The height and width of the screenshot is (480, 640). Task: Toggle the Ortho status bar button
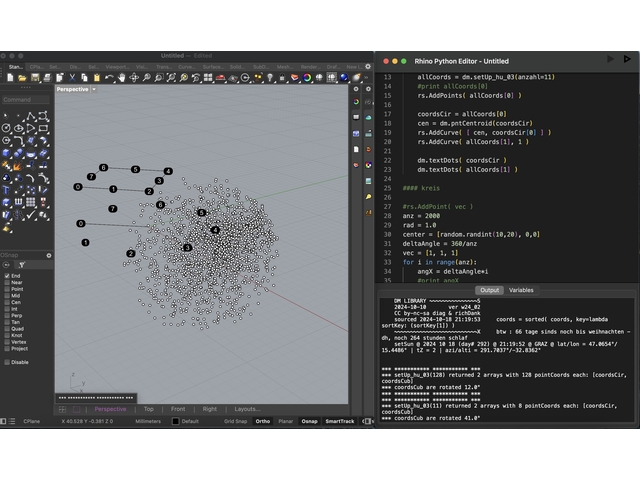tap(263, 421)
